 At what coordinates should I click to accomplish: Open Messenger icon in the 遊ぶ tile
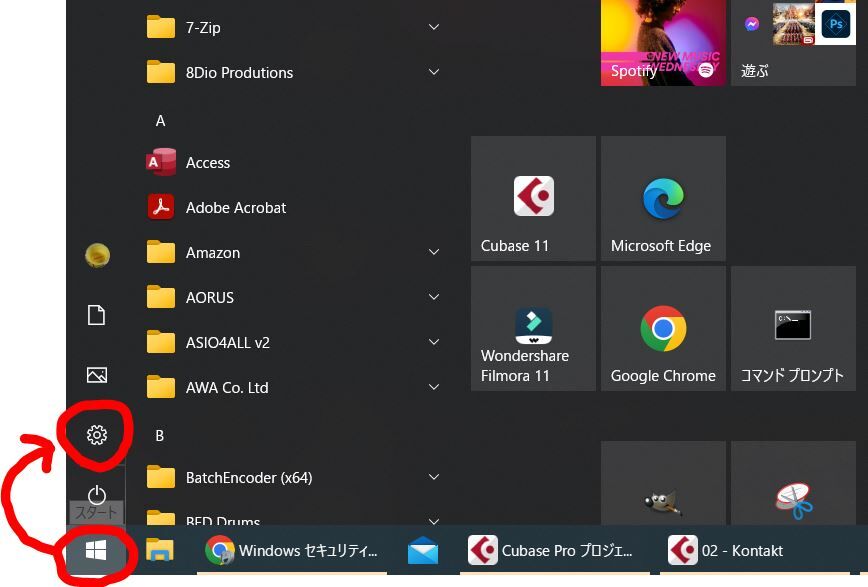tap(752, 24)
